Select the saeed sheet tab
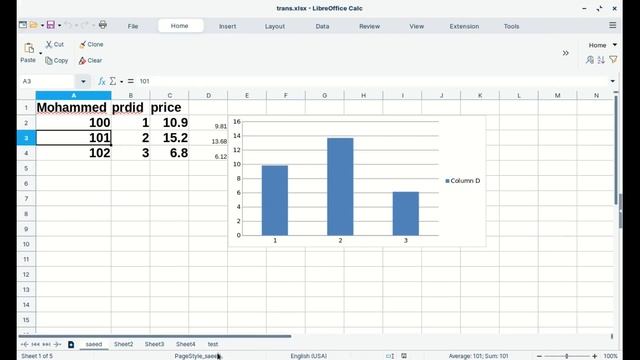Image resolution: width=640 pixels, height=360 pixels. click(x=93, y=344)
